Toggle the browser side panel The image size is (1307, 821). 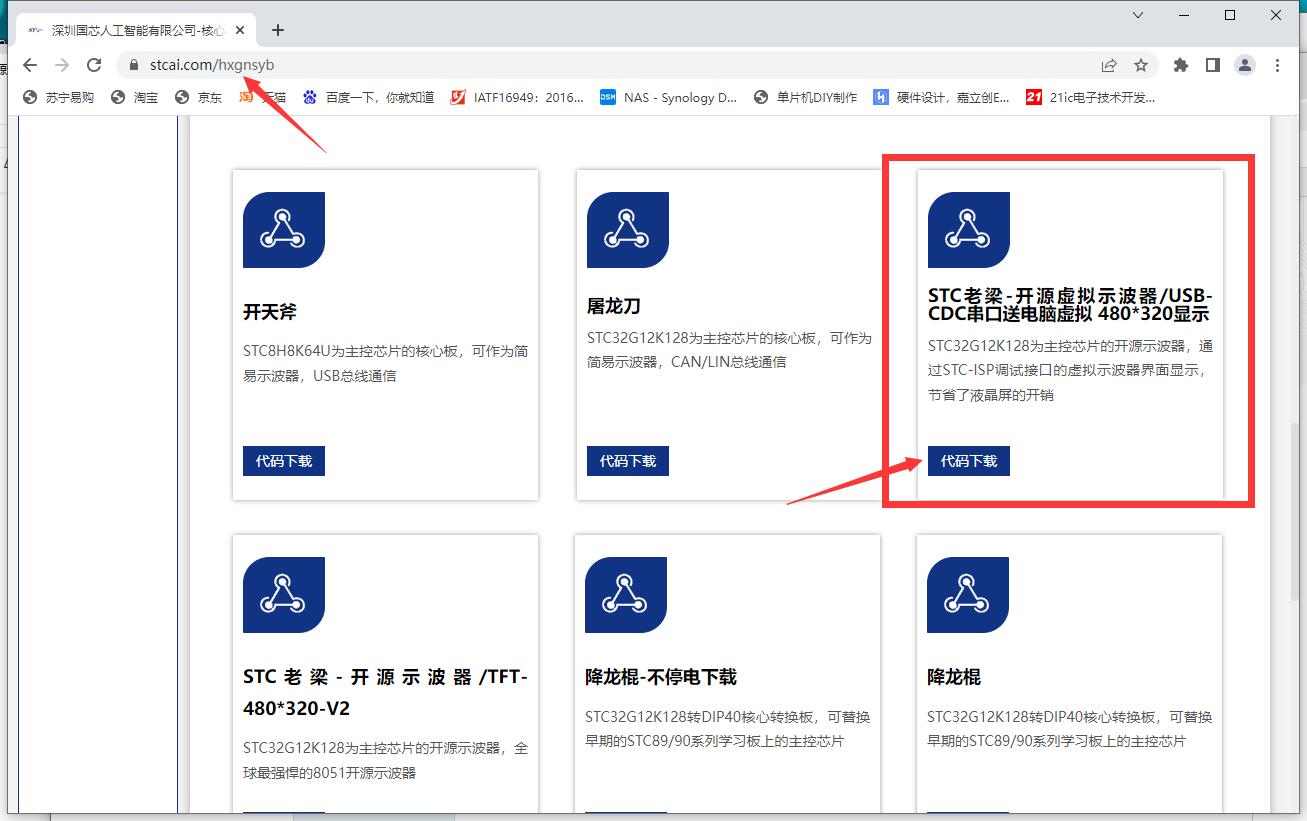[x=1213, y=65]
